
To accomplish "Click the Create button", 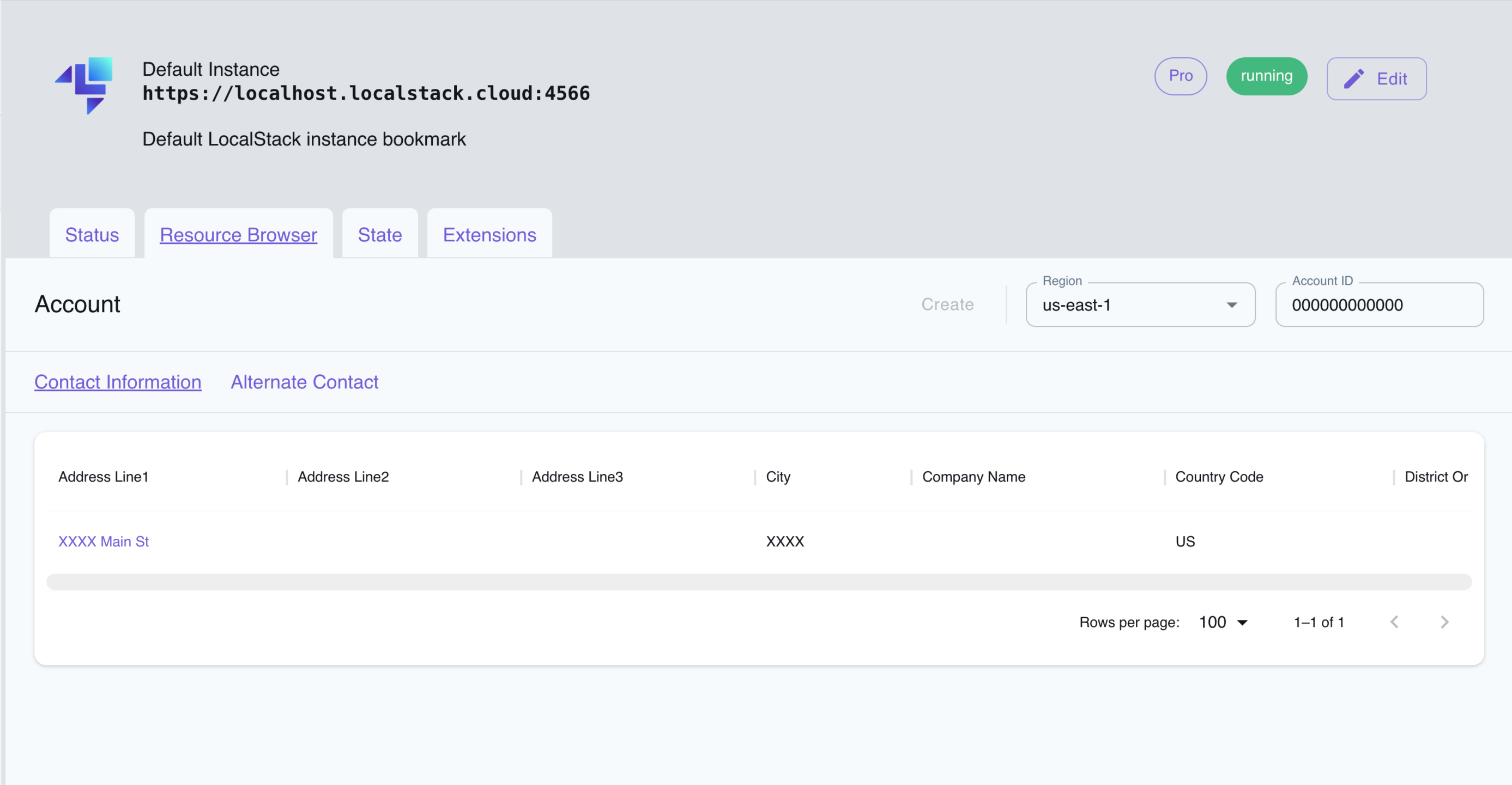I will [x=947, y=304].
